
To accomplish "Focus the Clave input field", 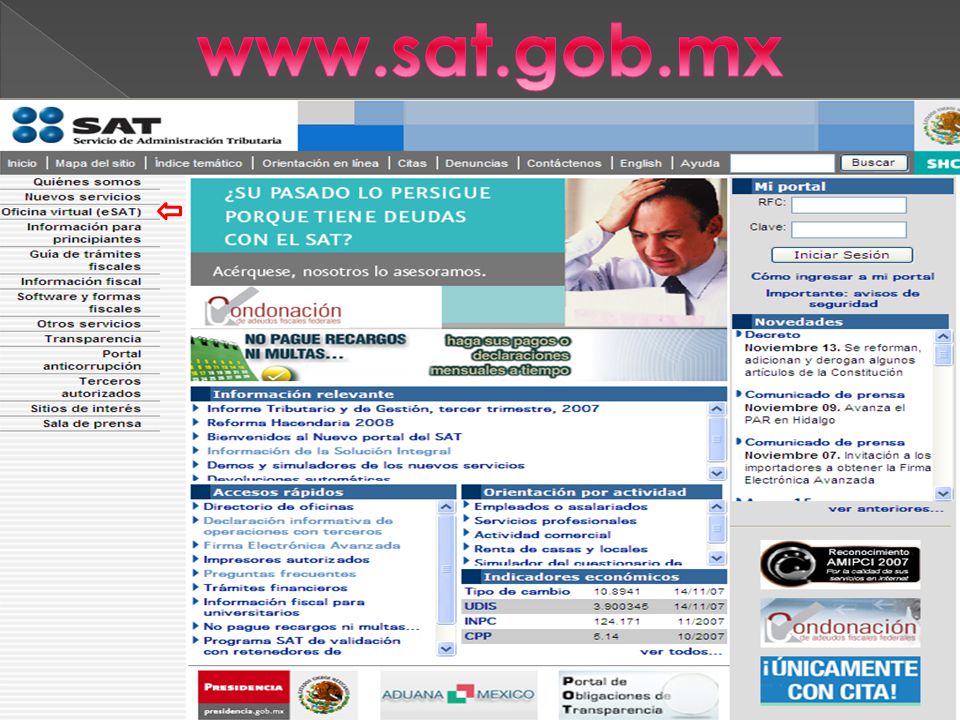I will click(849, 230).
